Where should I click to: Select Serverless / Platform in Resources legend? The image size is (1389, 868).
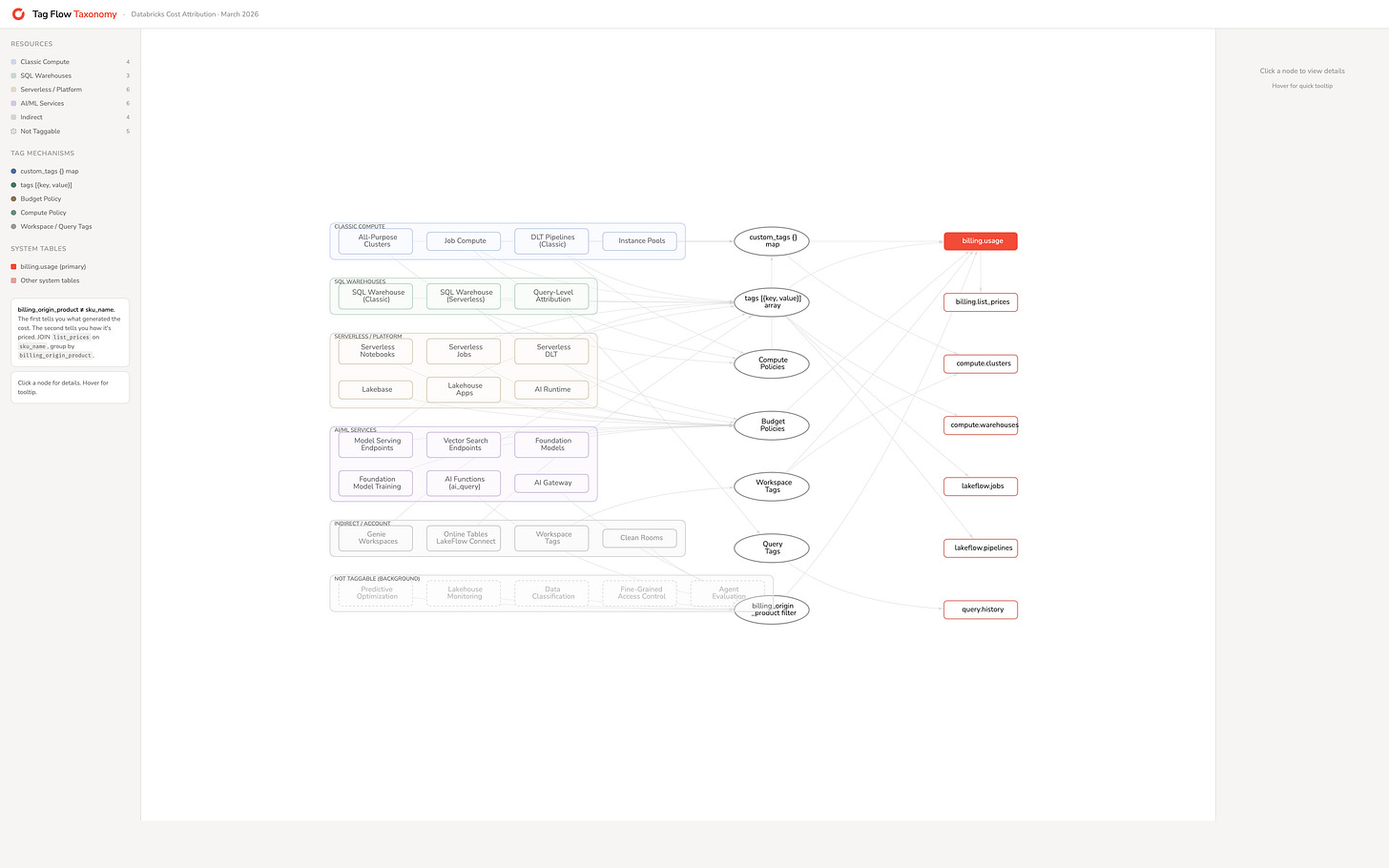click(70, 90)
